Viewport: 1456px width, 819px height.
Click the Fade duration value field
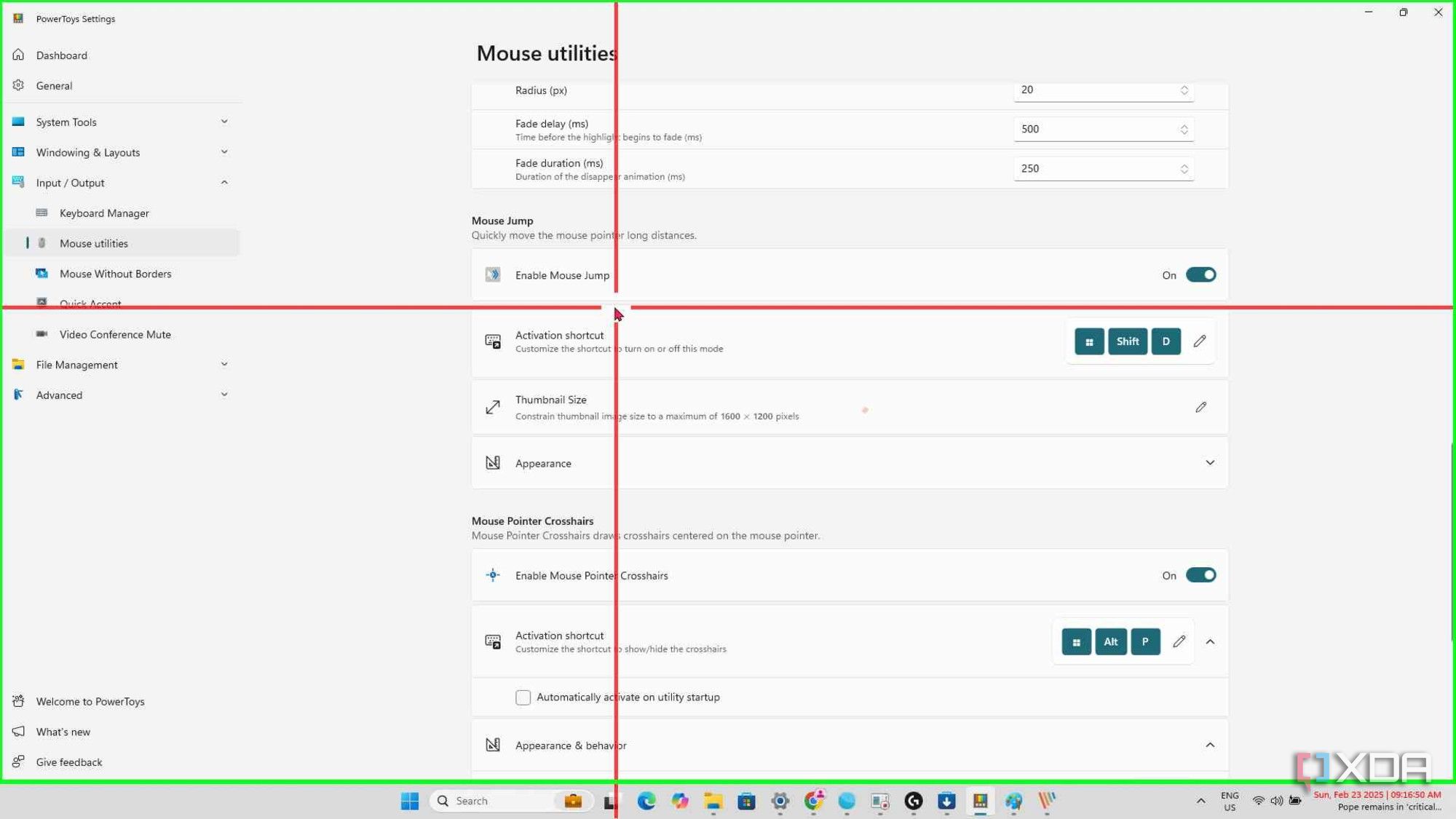tap(1103, 169)
